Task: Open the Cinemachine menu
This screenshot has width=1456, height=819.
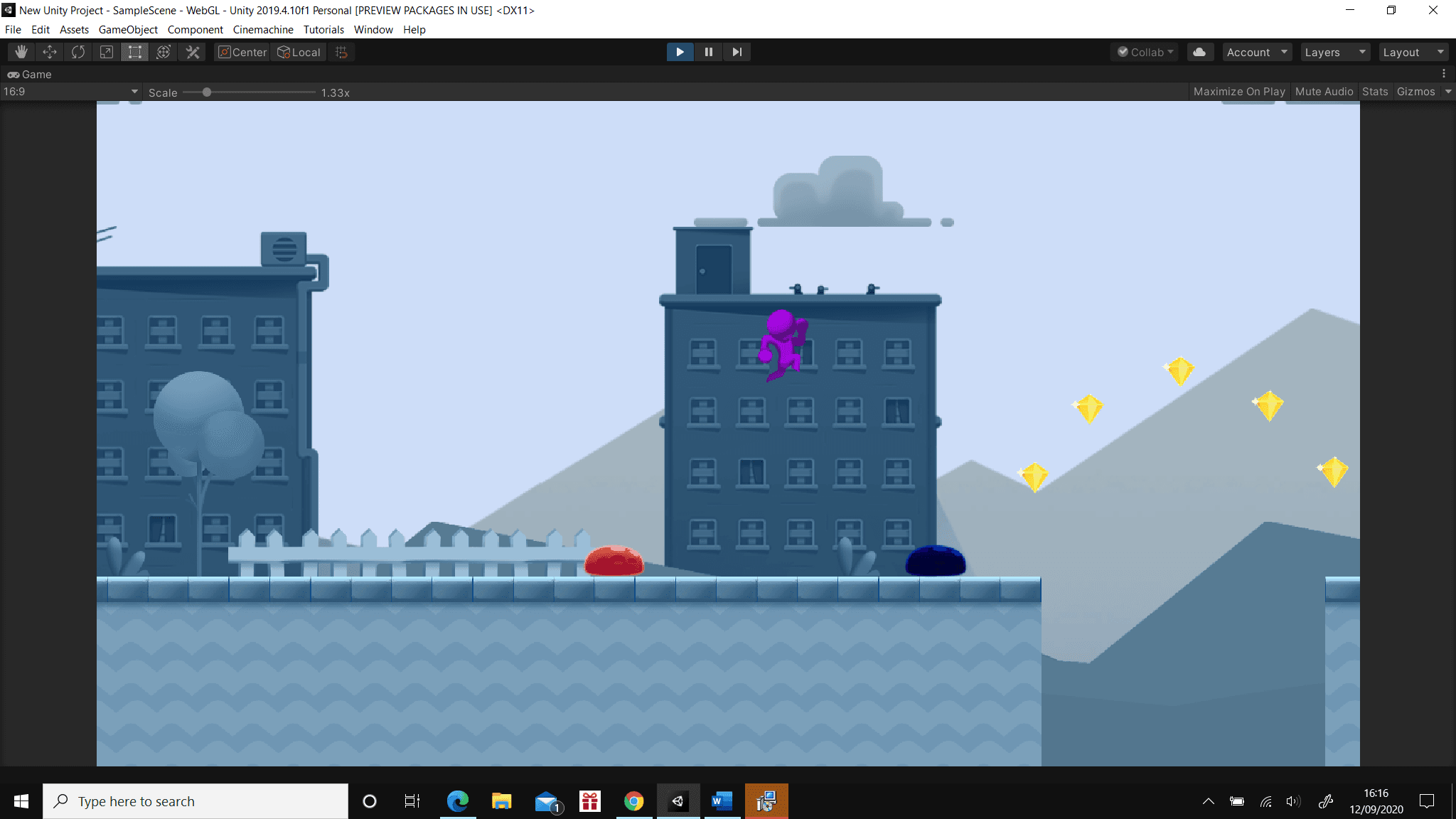Action: point(262,30)
